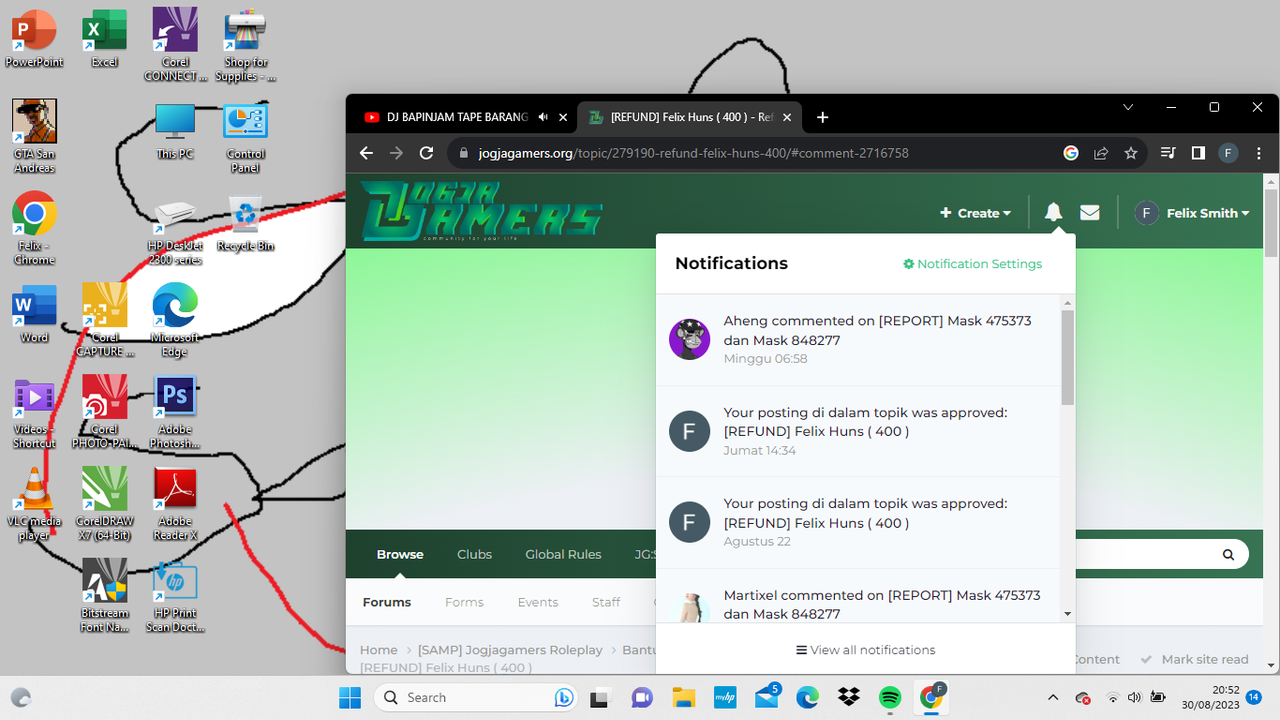This screenshot has height=720, width=1280.
Task: Click the site search magnifier button
Action: pos(1228,554)
